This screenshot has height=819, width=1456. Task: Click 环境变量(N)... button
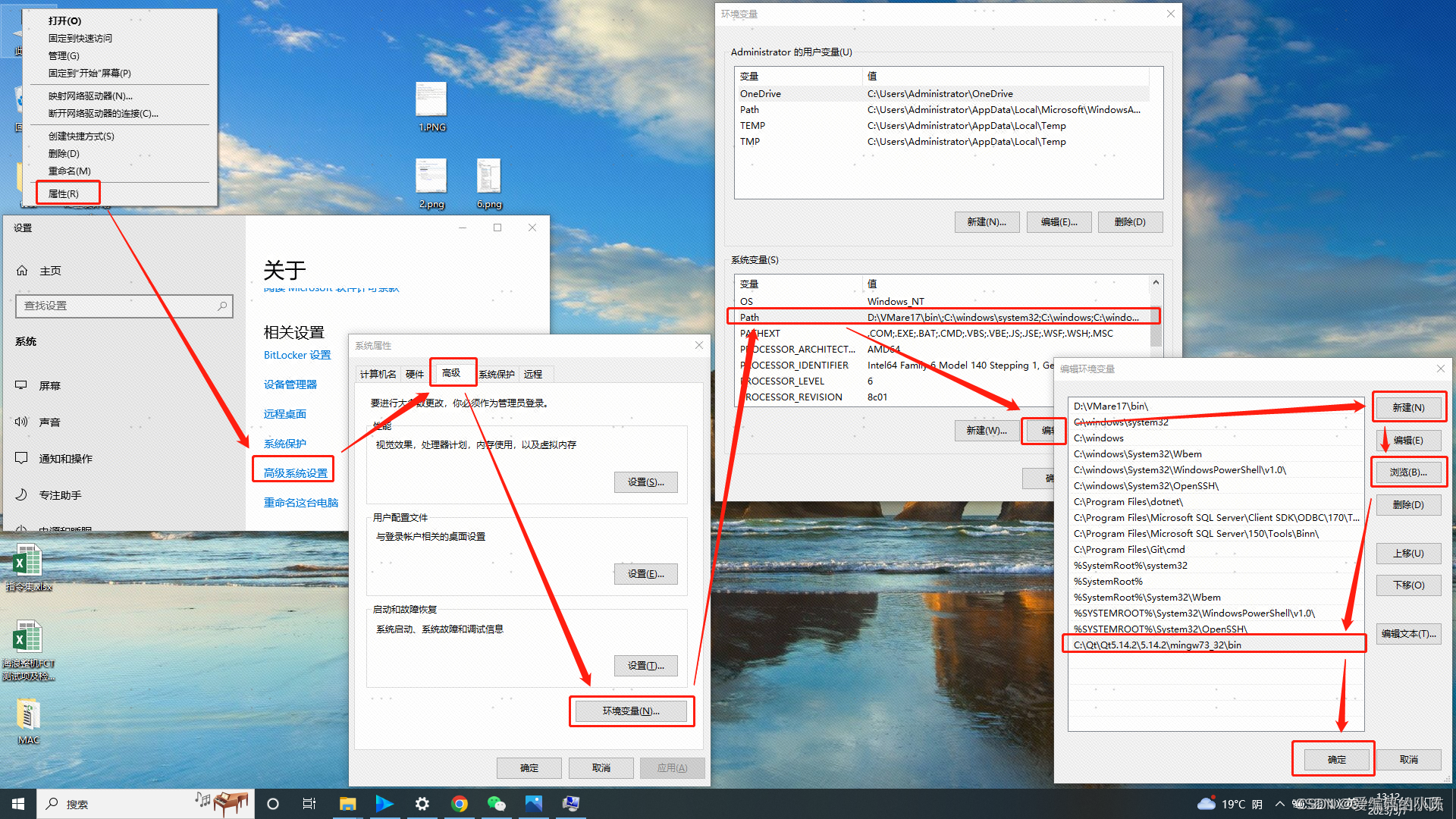[x=631, y=711]
